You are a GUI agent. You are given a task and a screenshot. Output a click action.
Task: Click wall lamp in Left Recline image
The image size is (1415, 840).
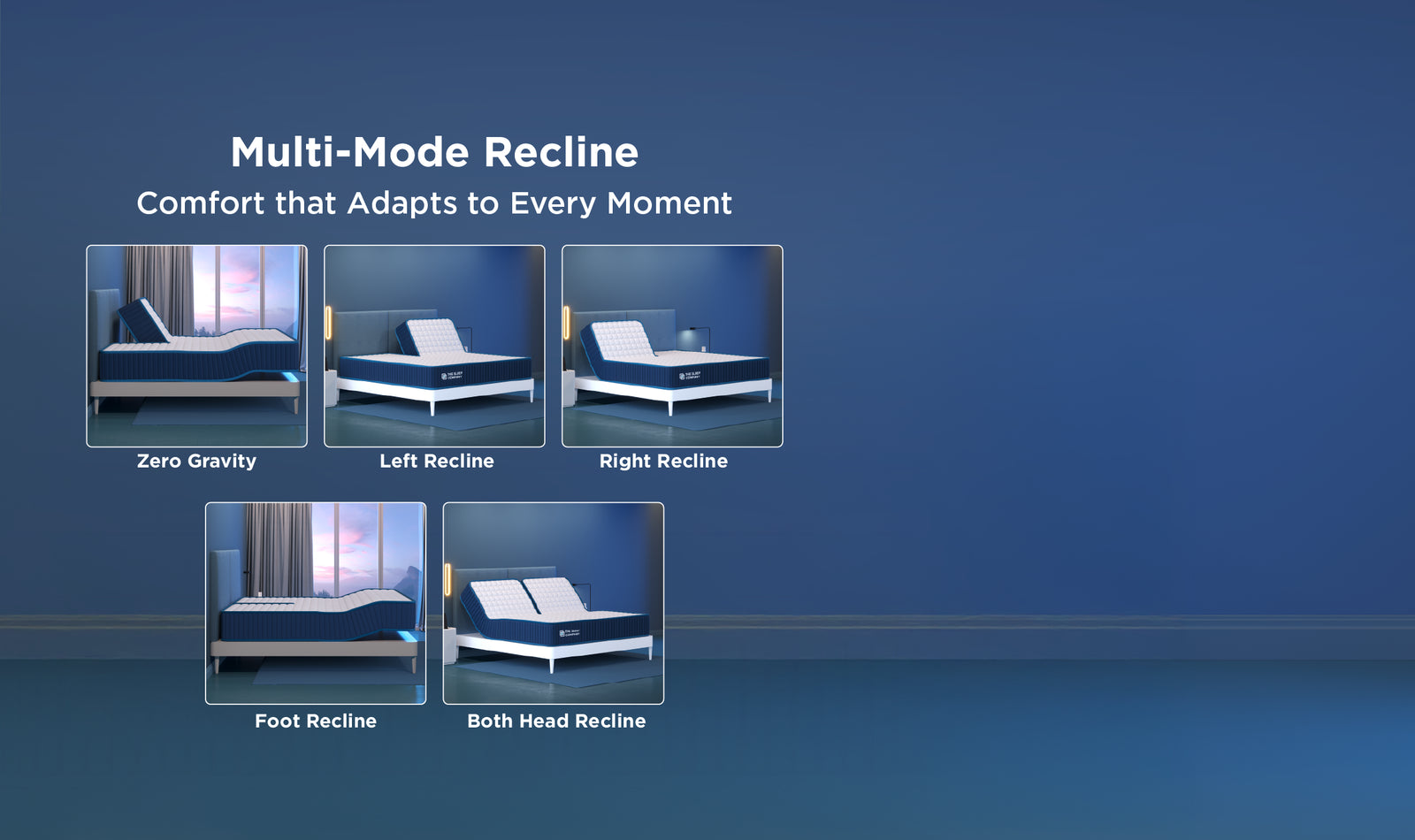click(x=329, y=323)
